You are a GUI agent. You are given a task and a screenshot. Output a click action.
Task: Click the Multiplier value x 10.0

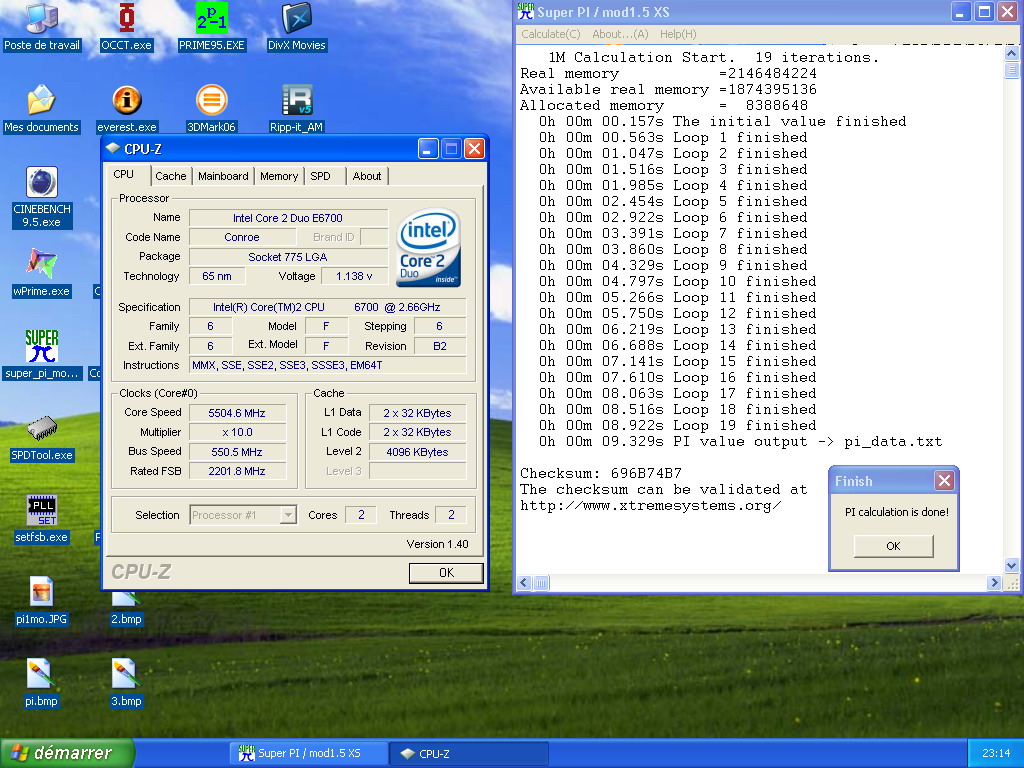(237, 432)
